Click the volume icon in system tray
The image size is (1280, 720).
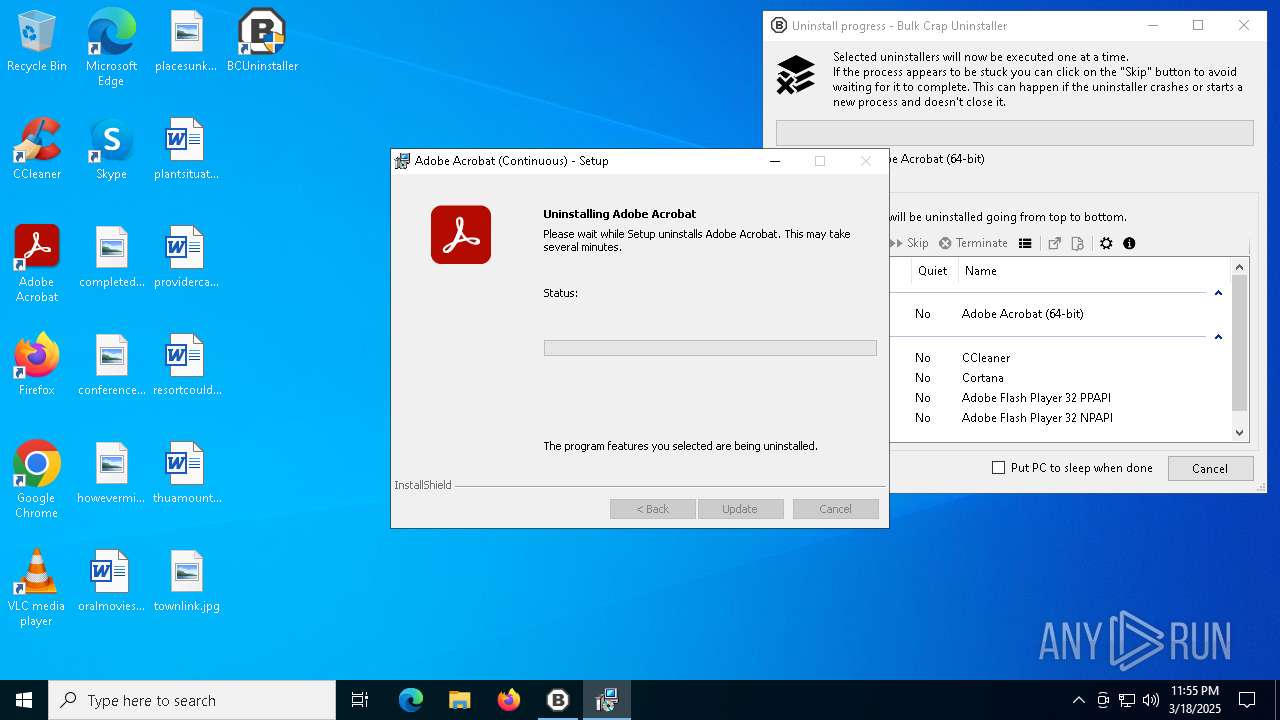[1151, 700]
